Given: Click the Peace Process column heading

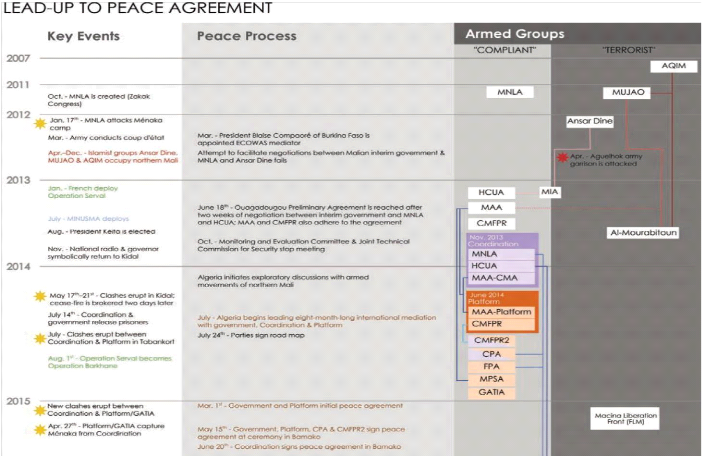Looking at the screenshot, I should [246, 36].
